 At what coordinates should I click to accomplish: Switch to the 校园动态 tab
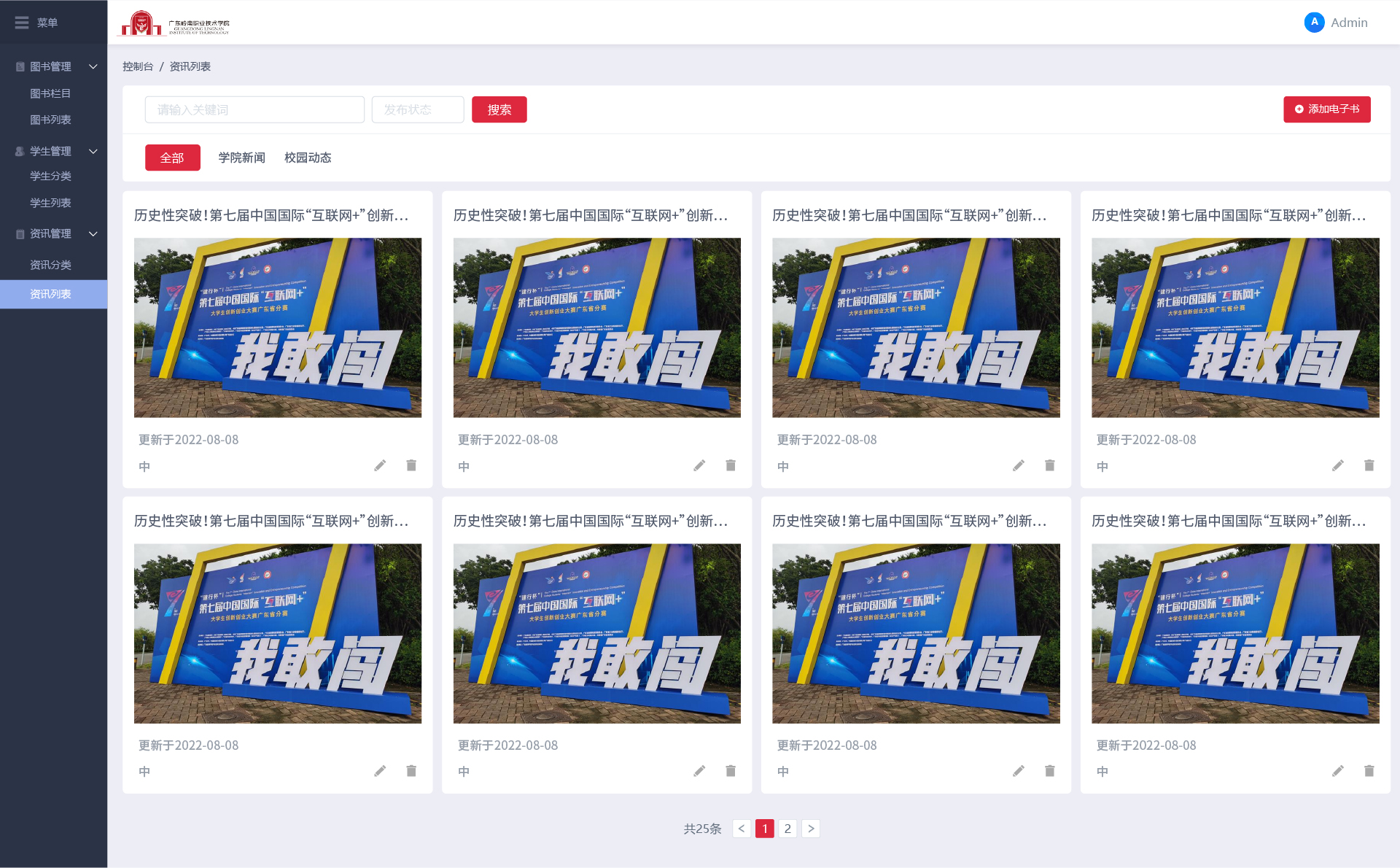click(x=308, y=158)
